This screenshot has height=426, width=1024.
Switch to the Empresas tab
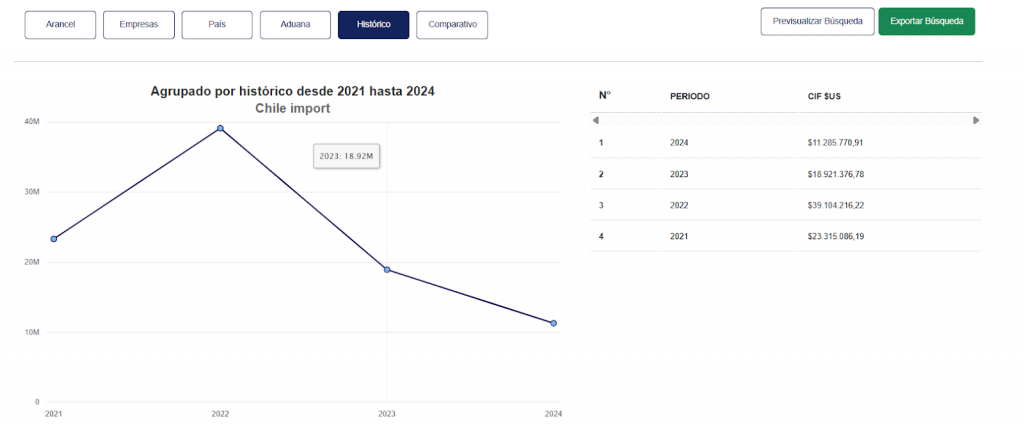click(138, 25)
